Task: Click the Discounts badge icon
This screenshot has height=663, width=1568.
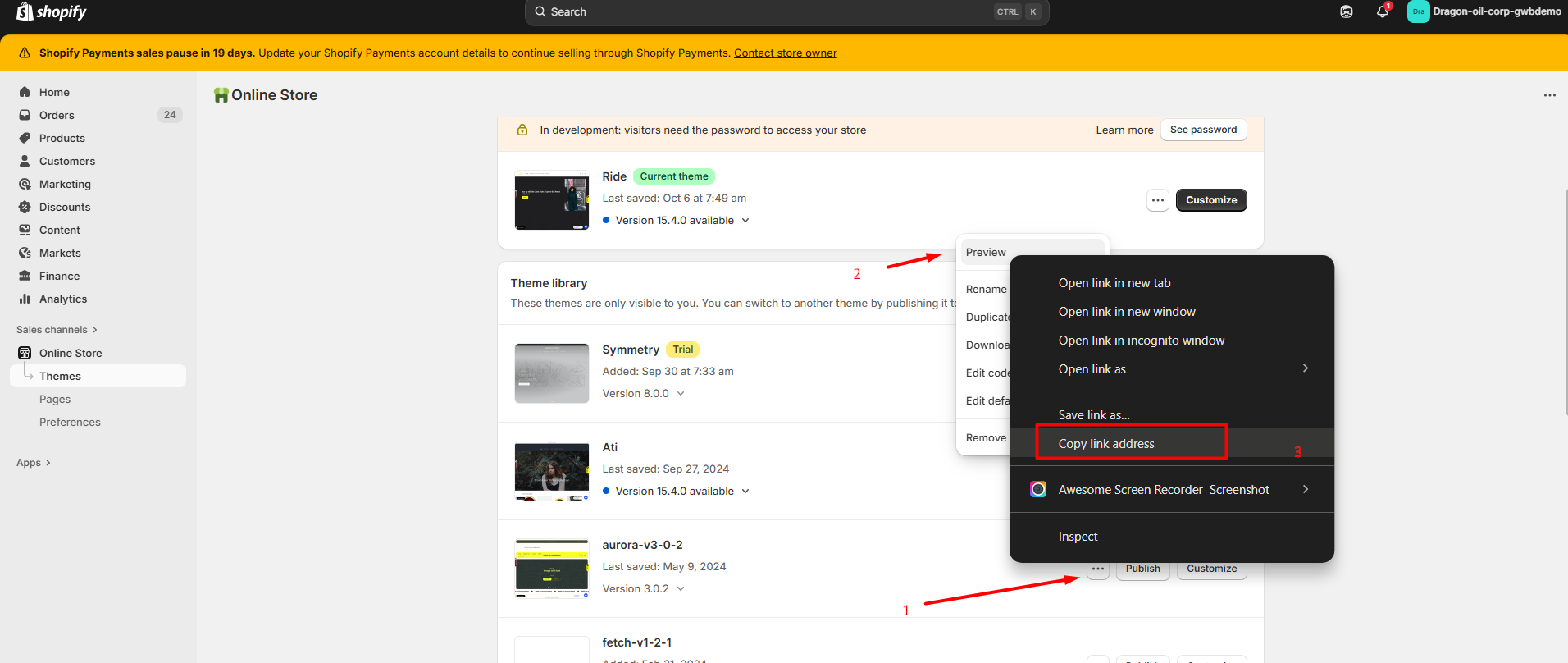Action: click(25, 207)
